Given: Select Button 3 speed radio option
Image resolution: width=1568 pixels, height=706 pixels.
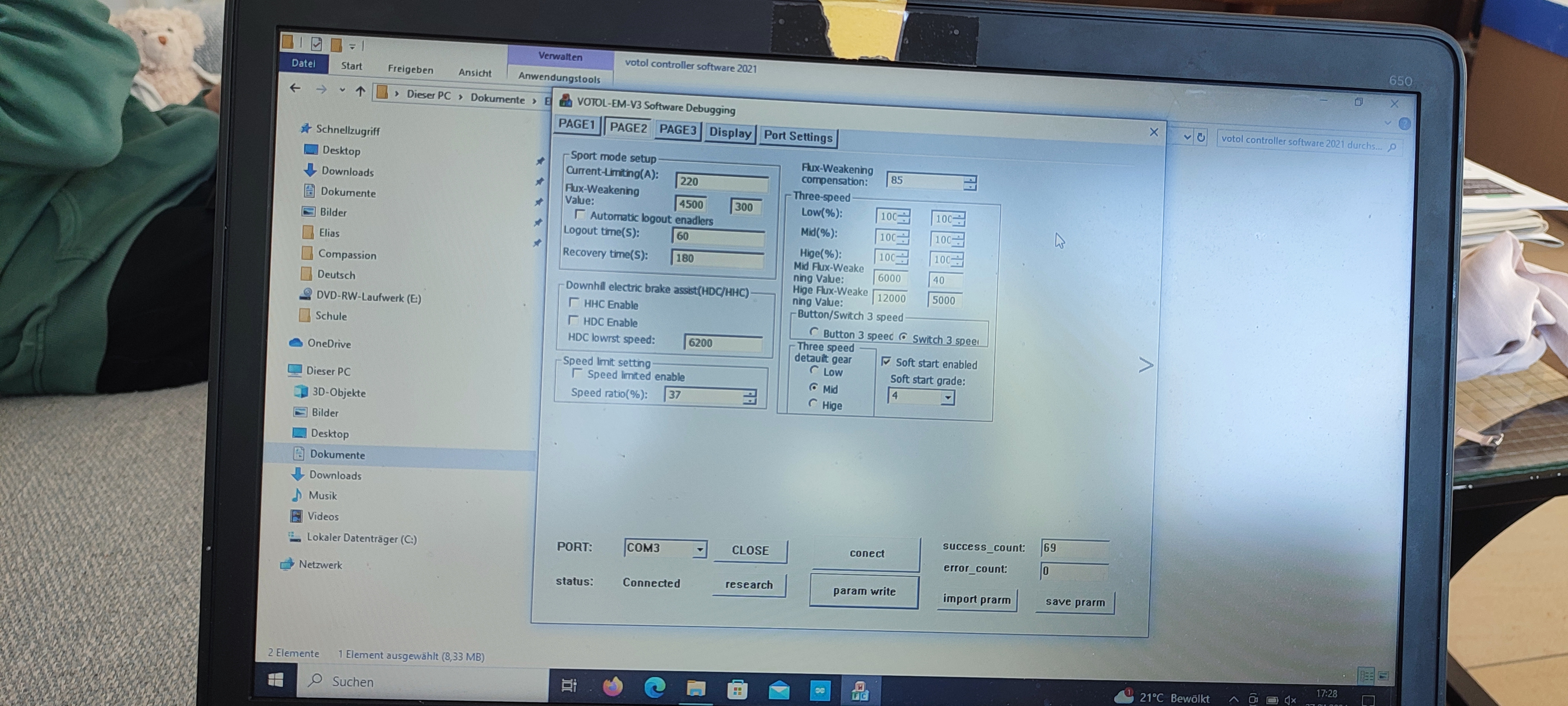Looking at the screenshot, I should point(814,332).
